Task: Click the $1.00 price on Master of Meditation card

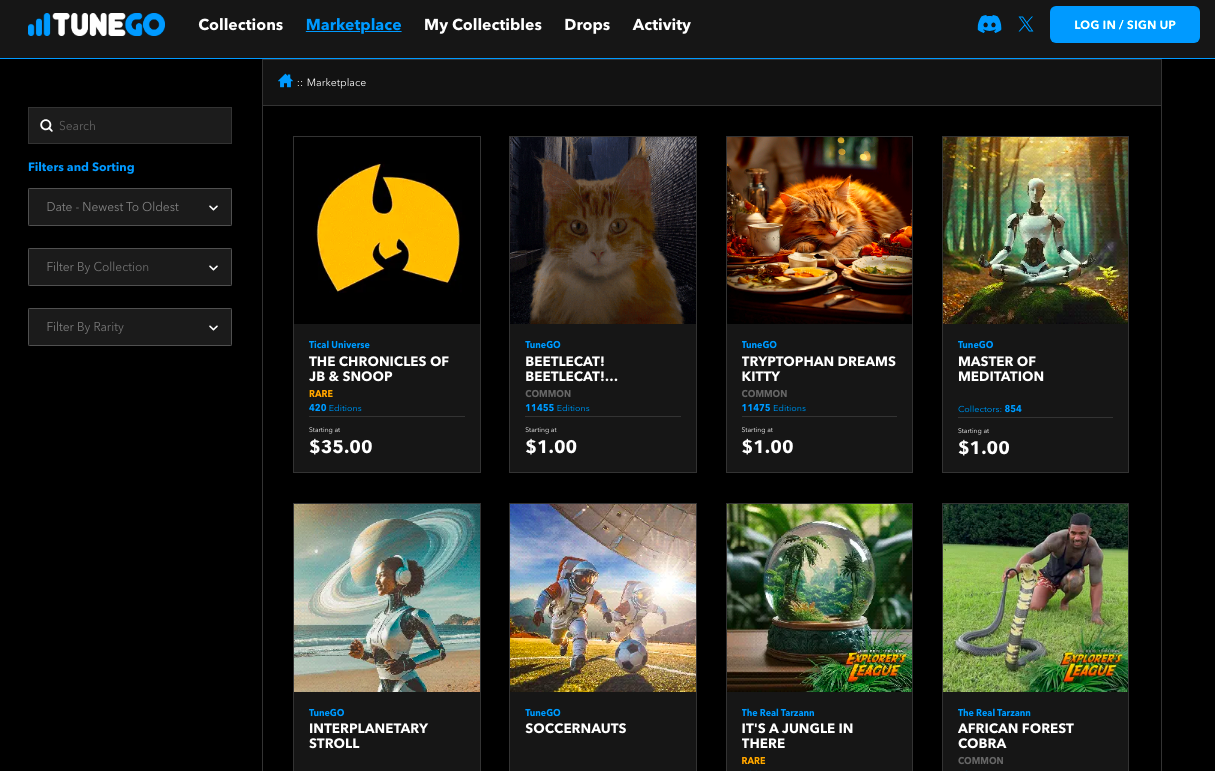Action: pyautogui.click(x=984, y=448)
